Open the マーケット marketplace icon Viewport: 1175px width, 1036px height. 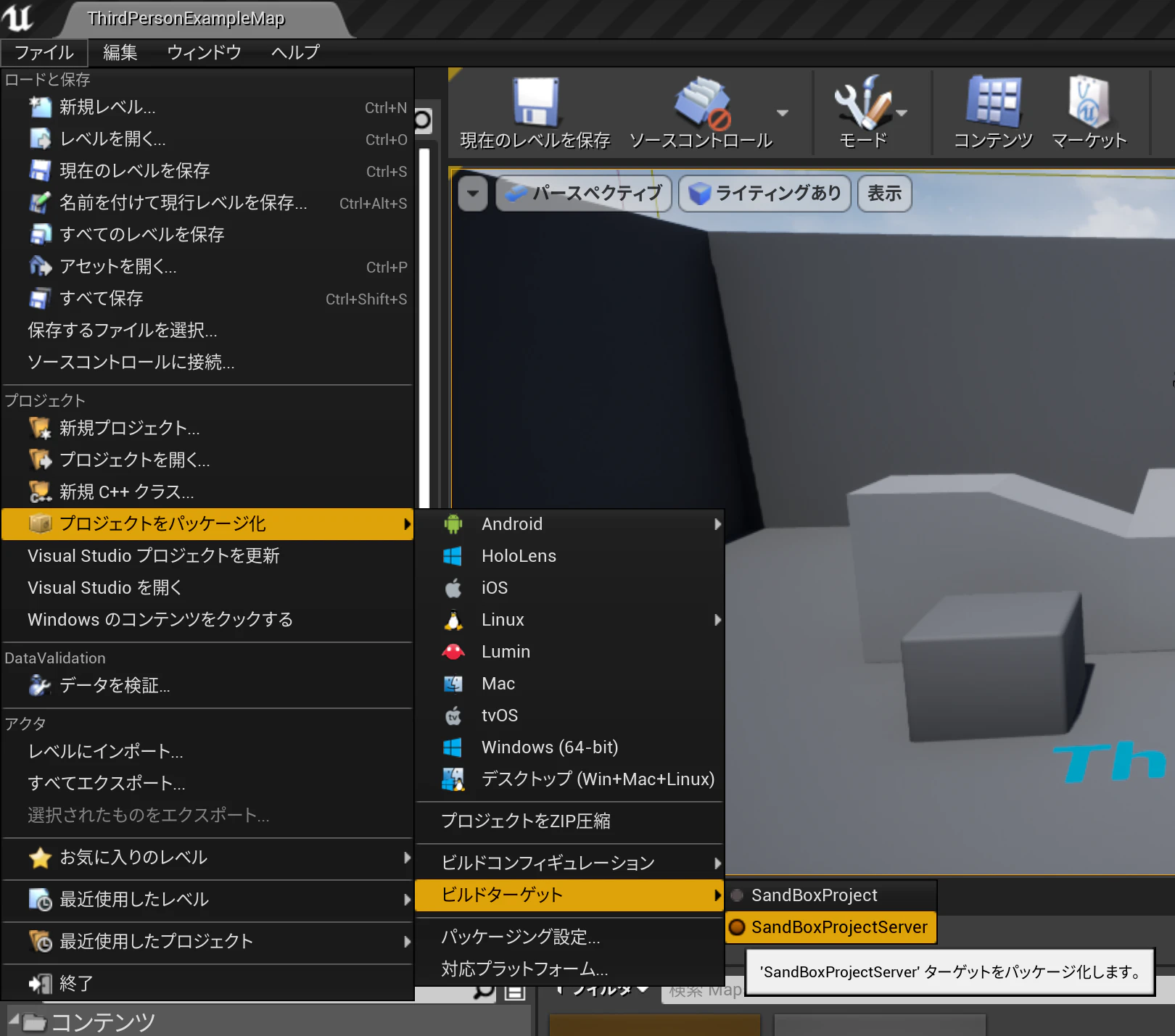1089,101
